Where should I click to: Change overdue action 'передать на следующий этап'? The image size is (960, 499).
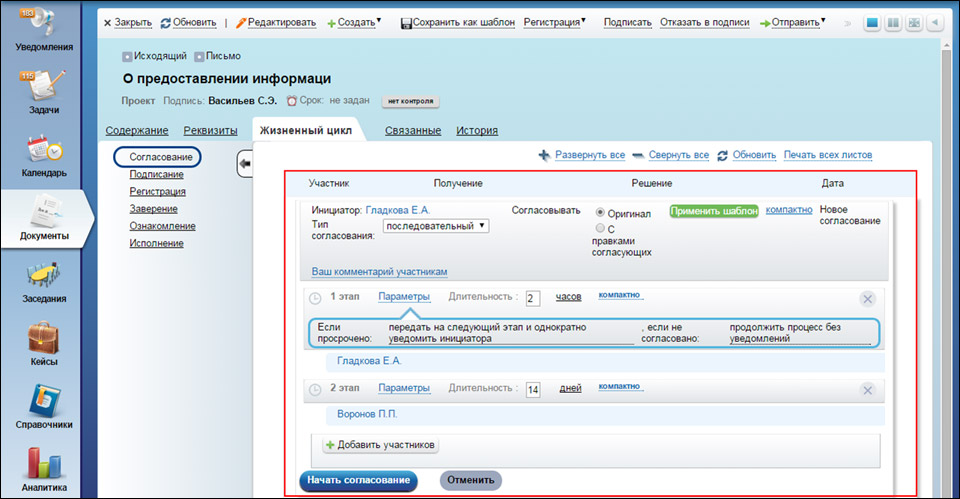click(511, 332)
